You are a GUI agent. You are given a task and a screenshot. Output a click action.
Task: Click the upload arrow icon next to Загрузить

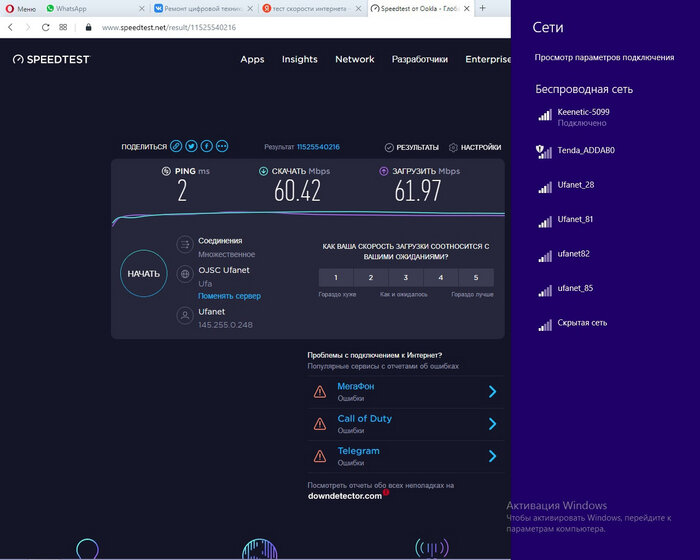[x=383, y=171]
